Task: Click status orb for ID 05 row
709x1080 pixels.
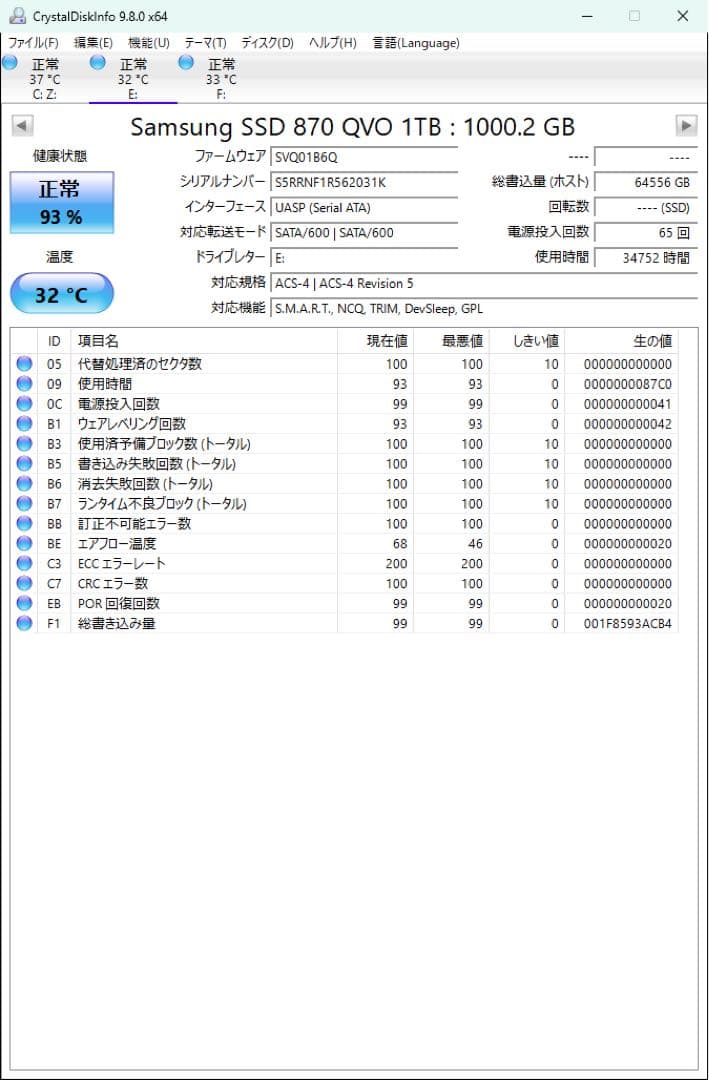Action: pyautogui.click(x=25, y=364)
